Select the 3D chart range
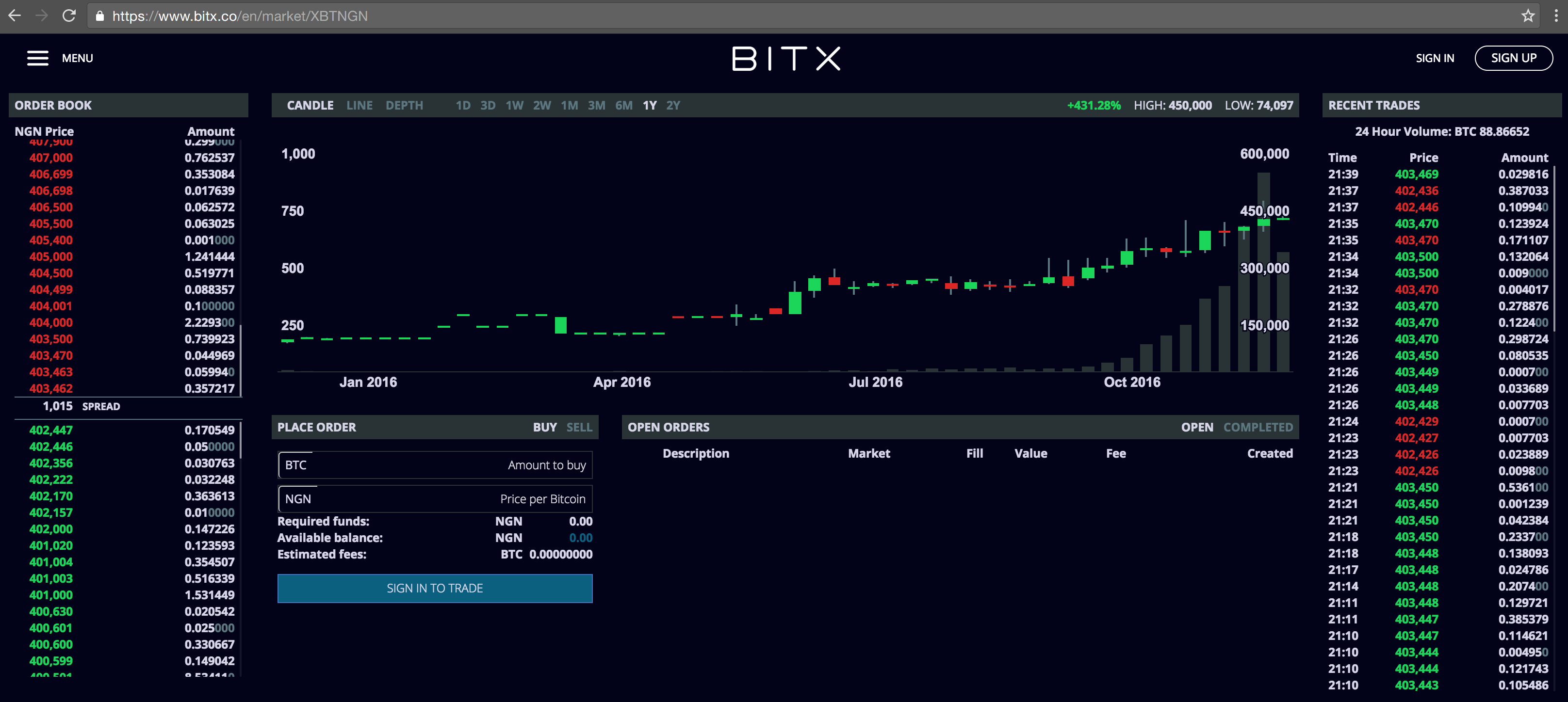 488,105
